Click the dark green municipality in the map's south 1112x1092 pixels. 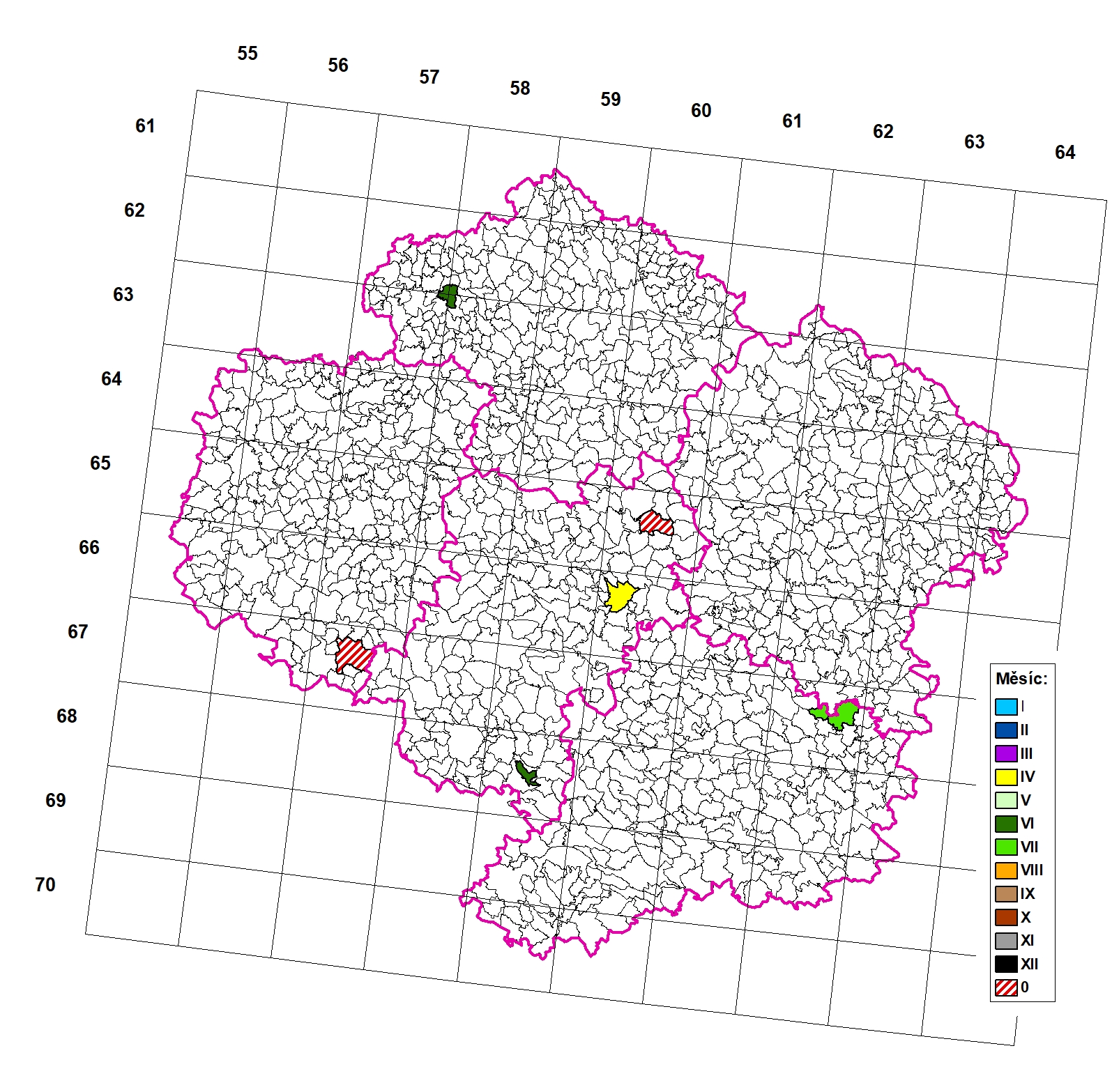point(526,774)
